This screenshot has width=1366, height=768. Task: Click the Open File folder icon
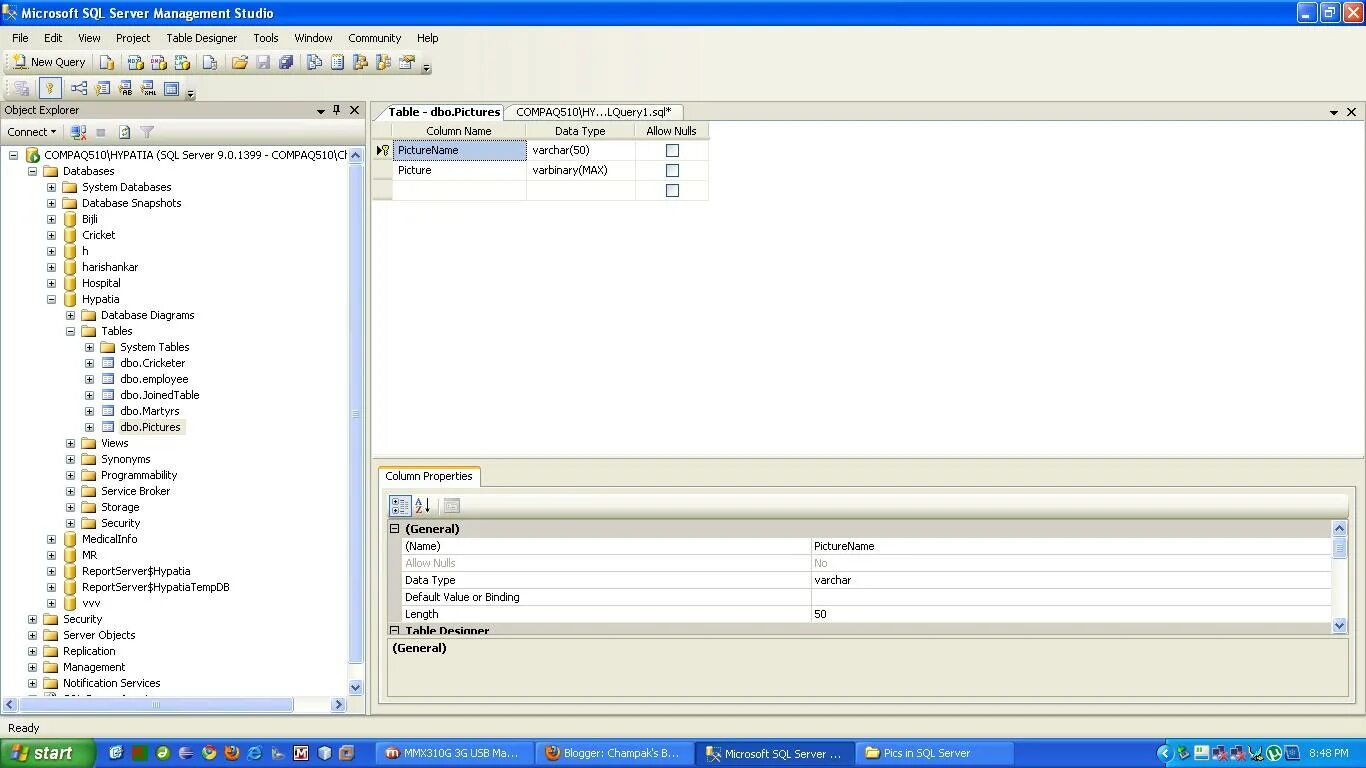click(240, 62)
